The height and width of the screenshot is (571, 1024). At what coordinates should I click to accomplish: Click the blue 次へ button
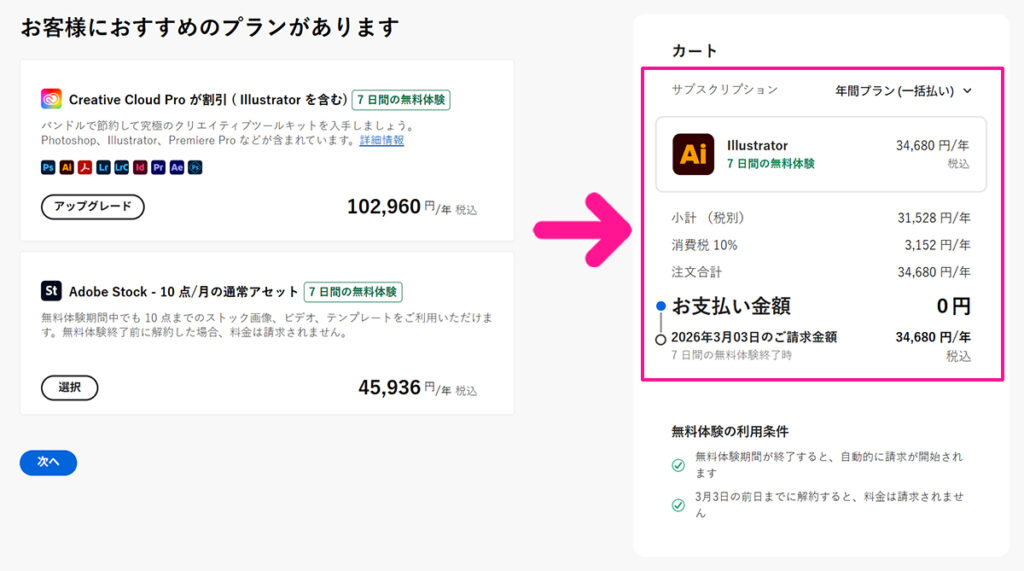pyautogui.click(x=48, y=463)
